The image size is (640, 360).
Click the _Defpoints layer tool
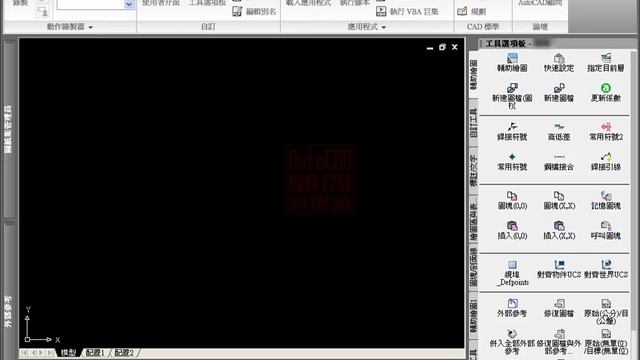512,273
